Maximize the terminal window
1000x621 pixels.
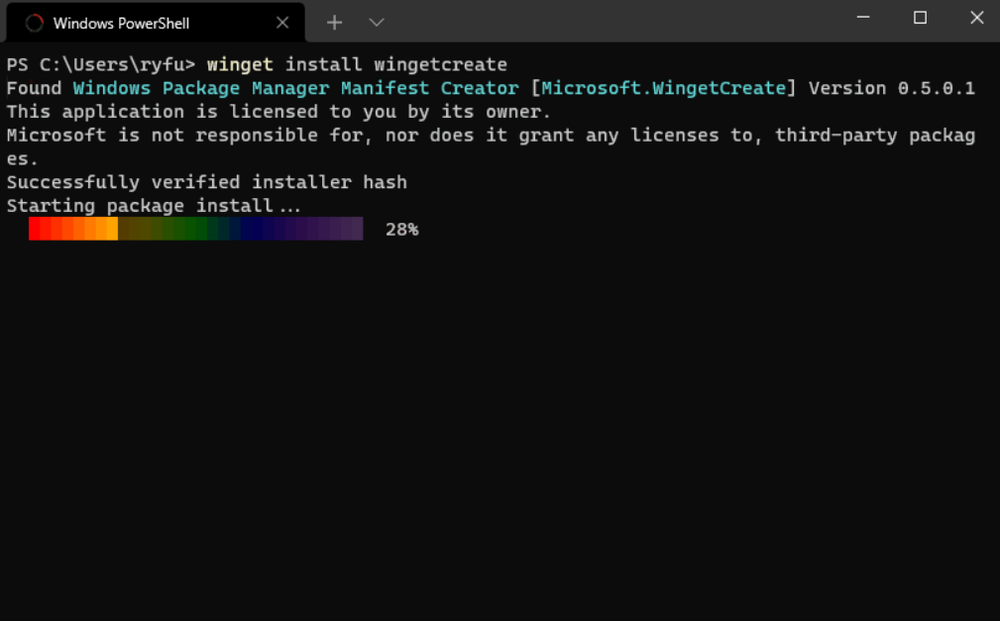pyautogui.click(x=920, y=17)
